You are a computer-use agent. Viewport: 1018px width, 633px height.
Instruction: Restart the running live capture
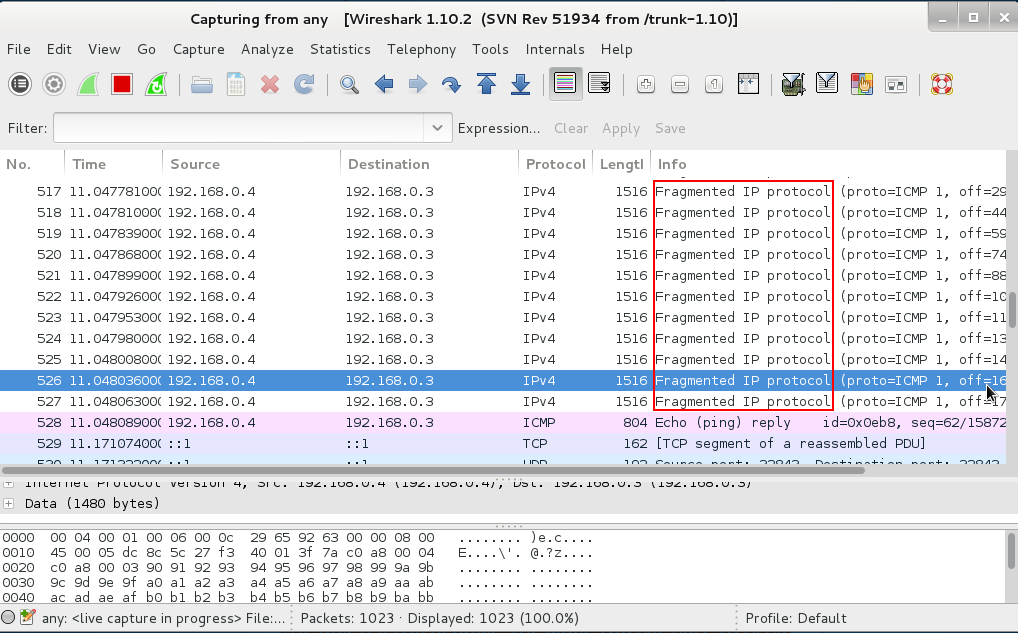(x=156, y=85)
